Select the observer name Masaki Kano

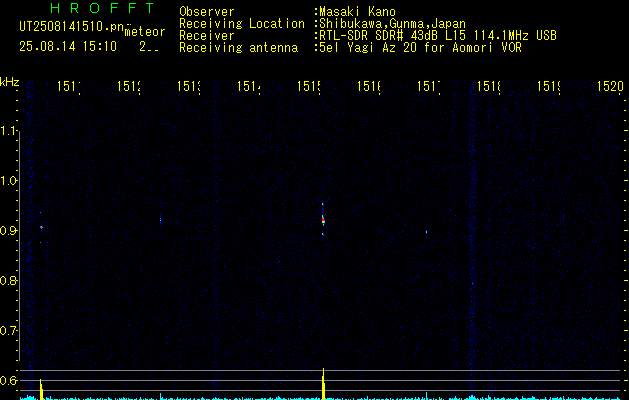(357, 12)
